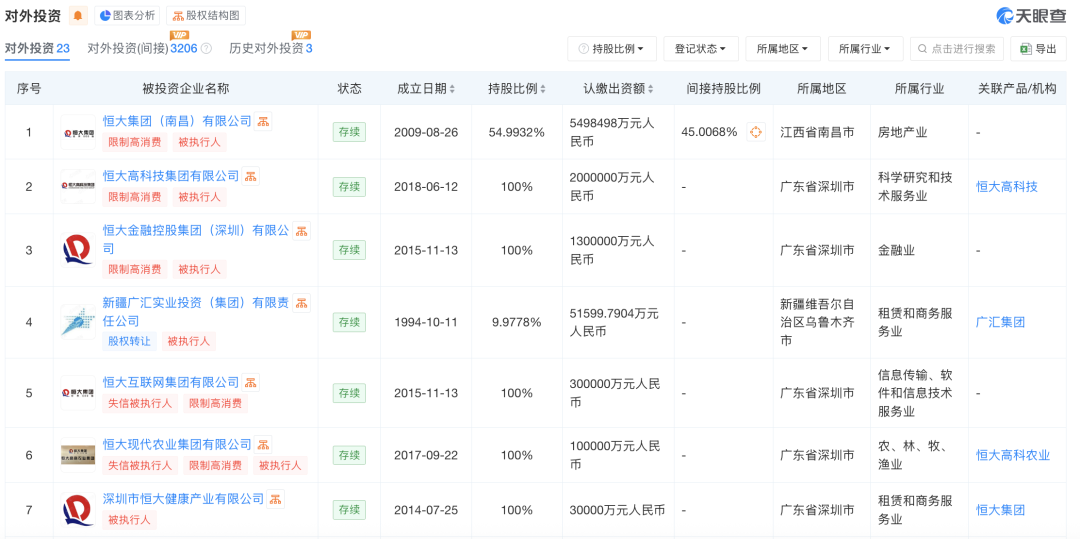1080x539 pixels.
Task: Click 失信被执行人 tag under 恒大互联网集团
Action: (140, 403)
